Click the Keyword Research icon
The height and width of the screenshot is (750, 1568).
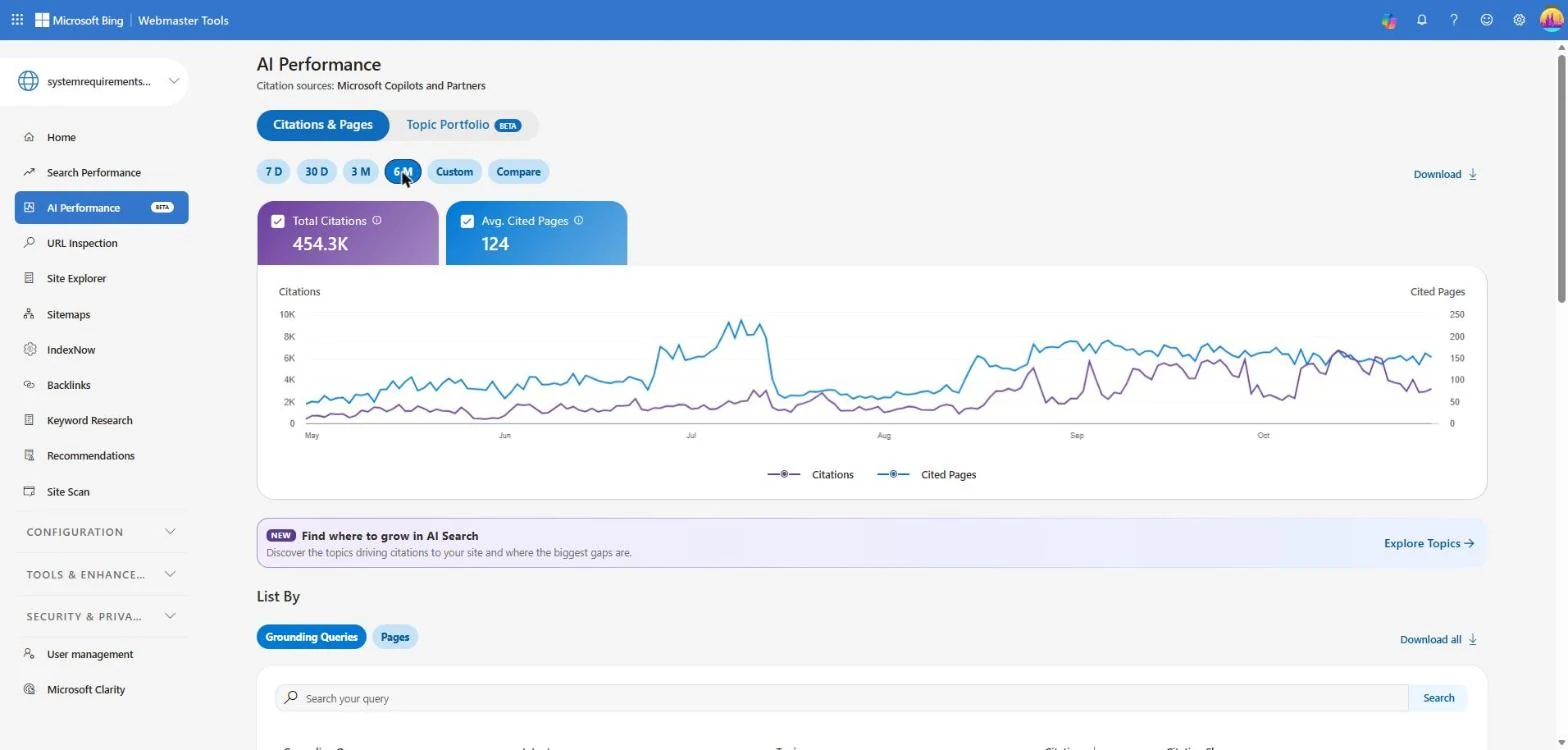(29, 420)
